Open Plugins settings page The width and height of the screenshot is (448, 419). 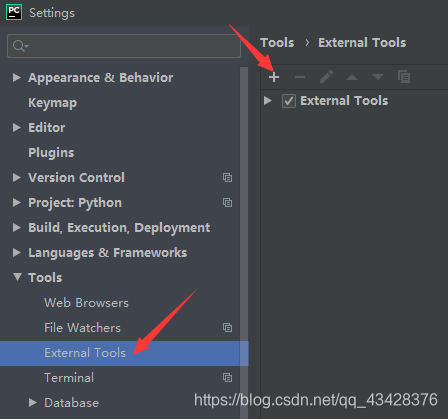pyautogui.click(x=51, y=152)
